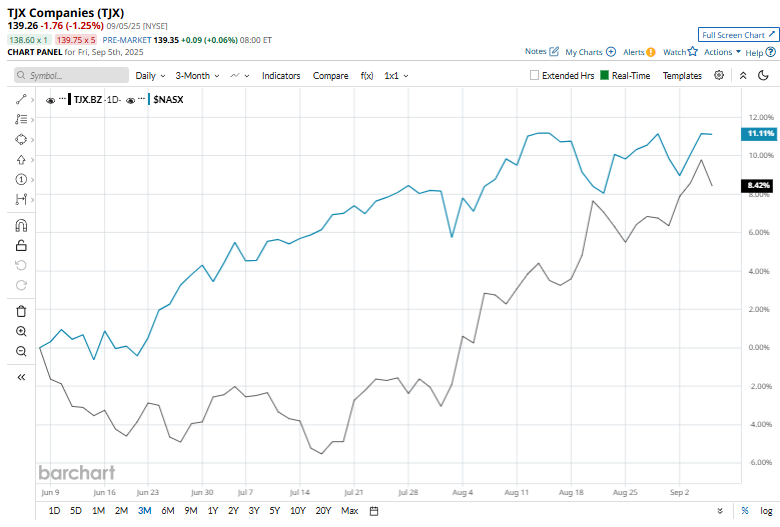Viewport: 780px width, 527px height.
Task: Select the 2Y time range
Action: tap(233, 511)
